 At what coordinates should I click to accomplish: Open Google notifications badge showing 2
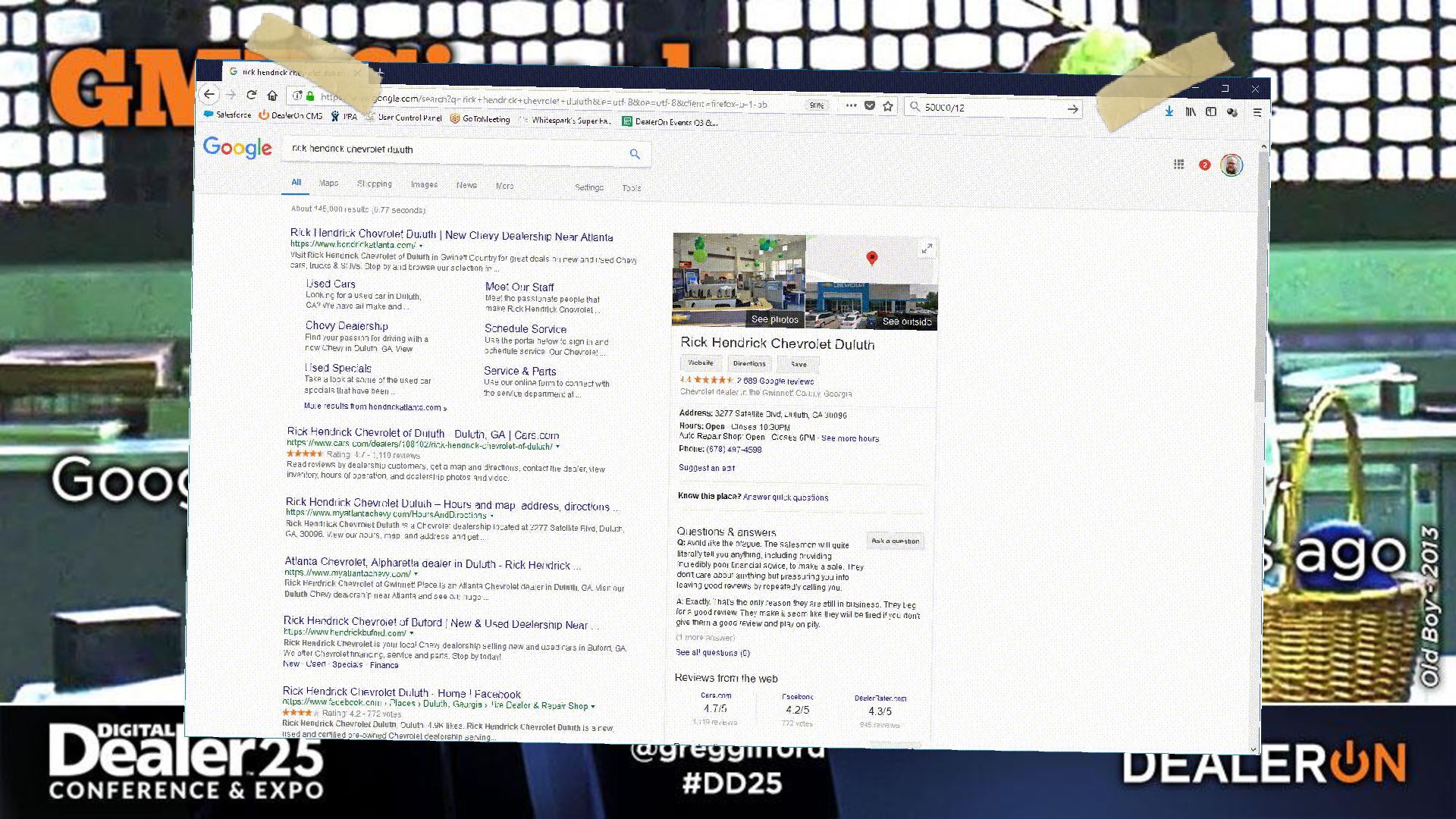1204,165
